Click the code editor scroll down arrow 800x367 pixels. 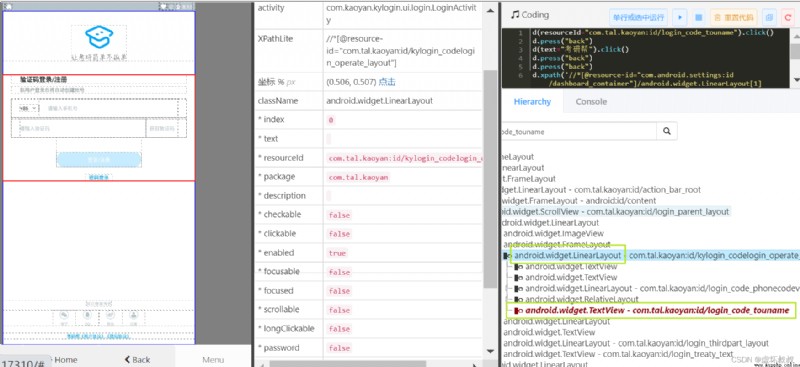(x=796, y=81)
